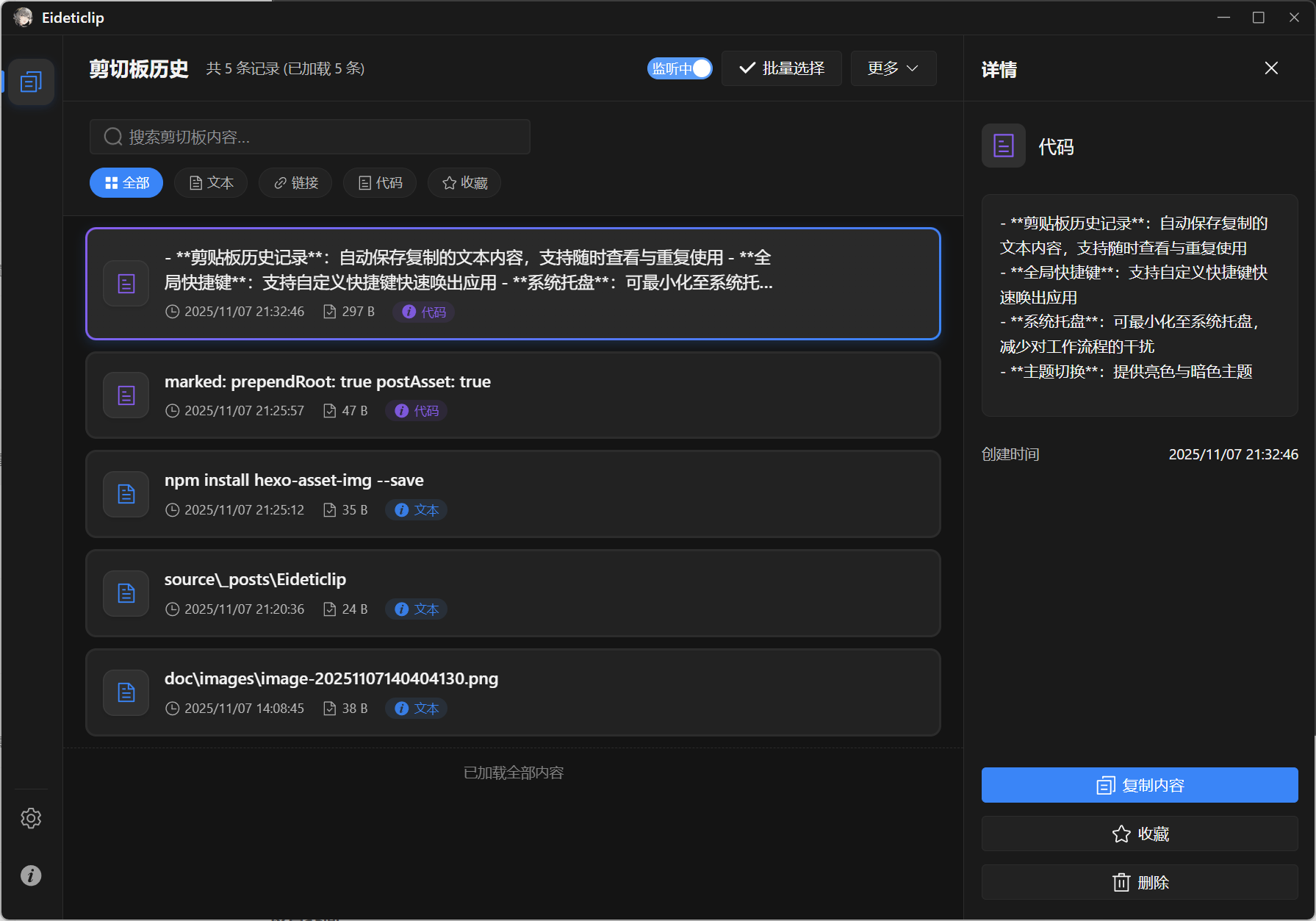
Task: Click the code icon on the marked: prependRoot entry
Action: (x=126, y=395)
